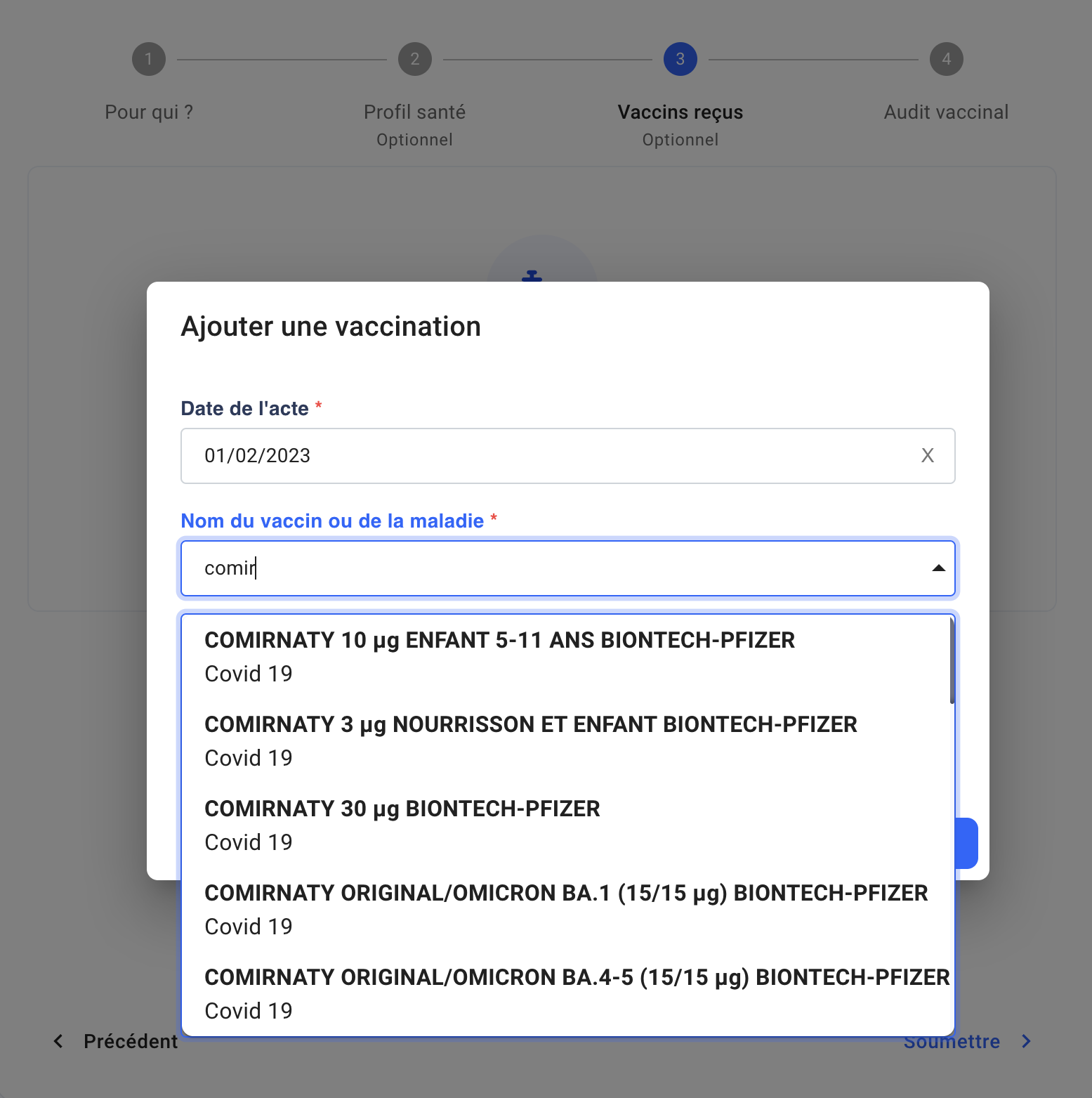
Task: Click the Date de l'acte label
Action: pos(245,409)
